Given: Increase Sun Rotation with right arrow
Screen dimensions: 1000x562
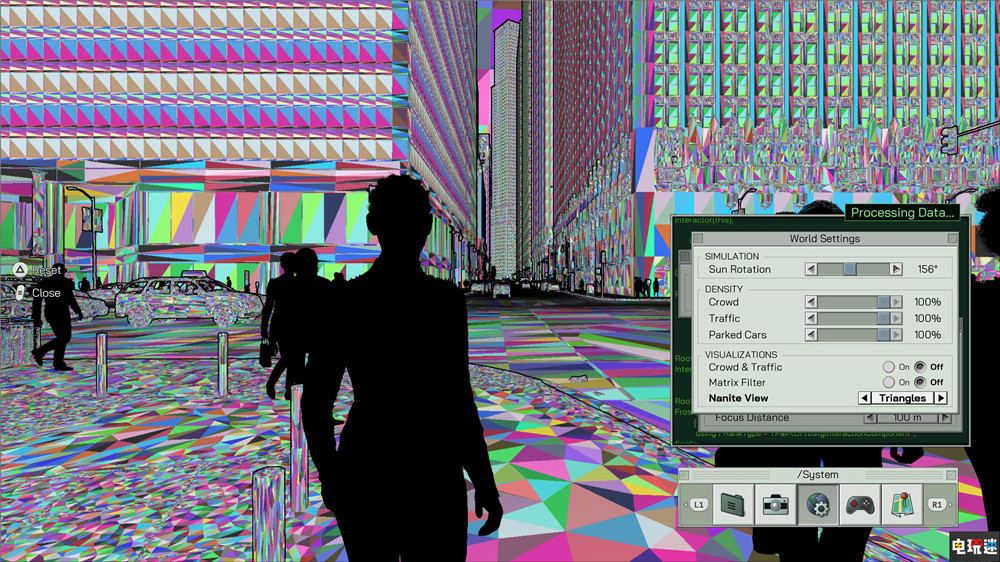Looking at the screenshot, I should point(896,269).
